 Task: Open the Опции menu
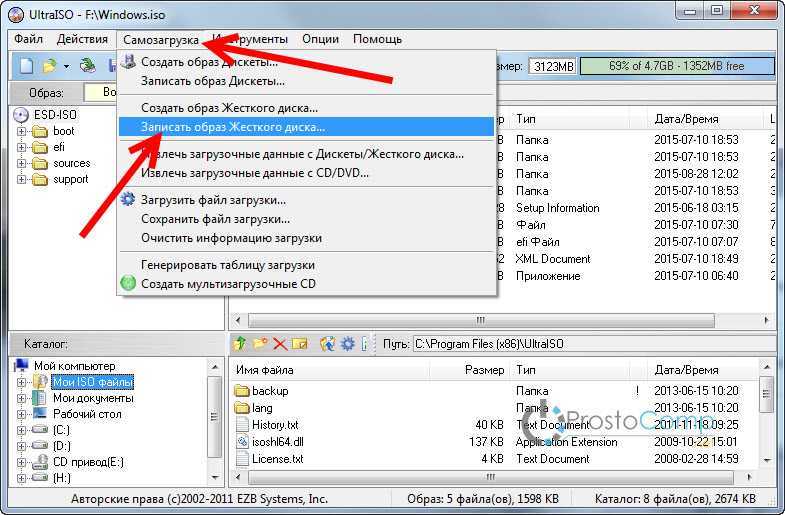[320, 39]
